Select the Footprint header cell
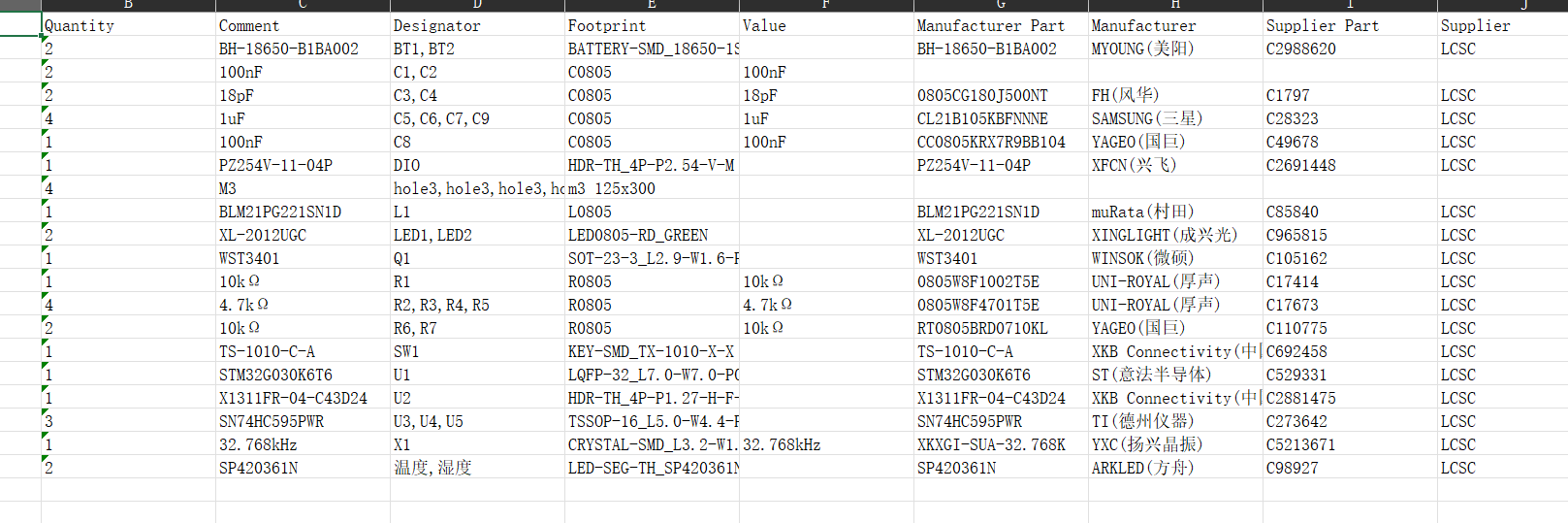Image resolution: width=1568 pixels, height=523 pixels. pos(652,25)
